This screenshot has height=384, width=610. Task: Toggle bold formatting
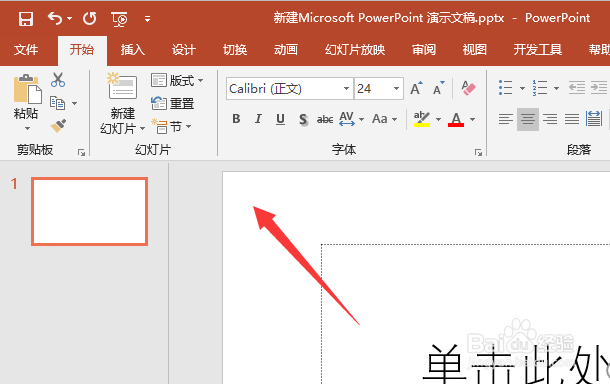pos(236,119)
